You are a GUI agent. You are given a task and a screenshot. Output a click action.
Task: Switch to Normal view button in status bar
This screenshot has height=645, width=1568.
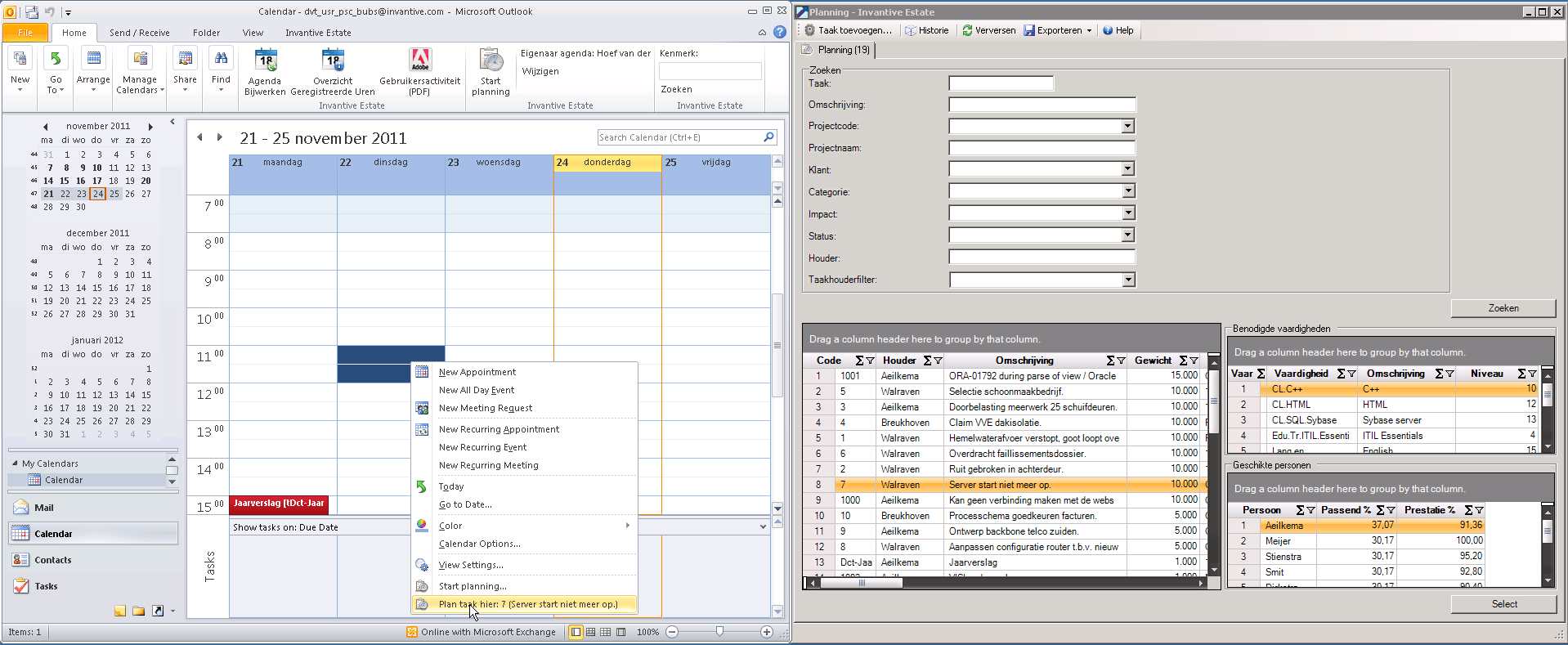[x=576, y=632]
